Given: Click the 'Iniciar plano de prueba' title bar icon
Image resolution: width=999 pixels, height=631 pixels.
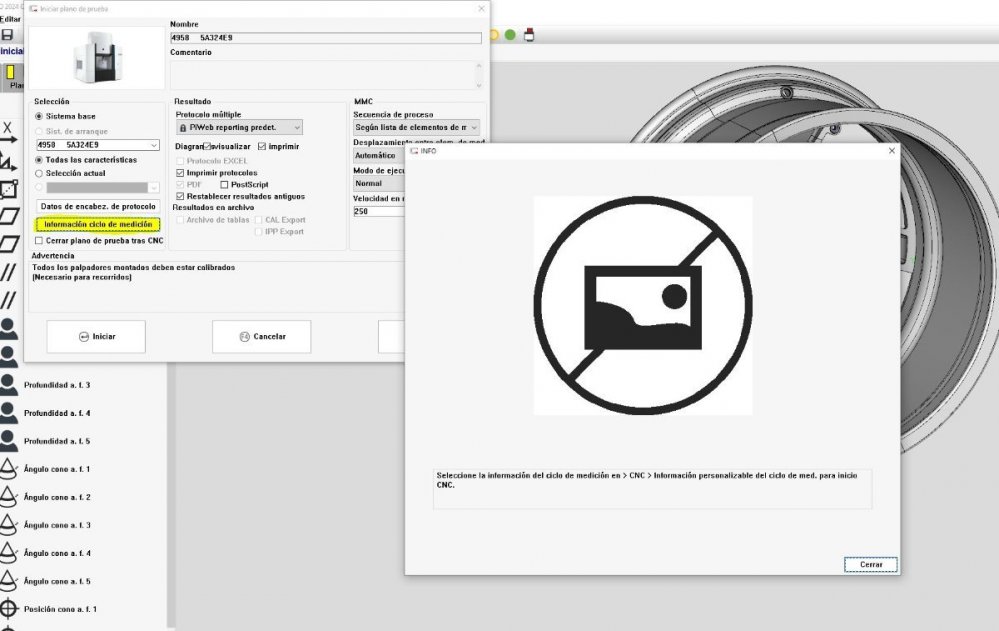Looking at the screenshot, I should [33, 9].
